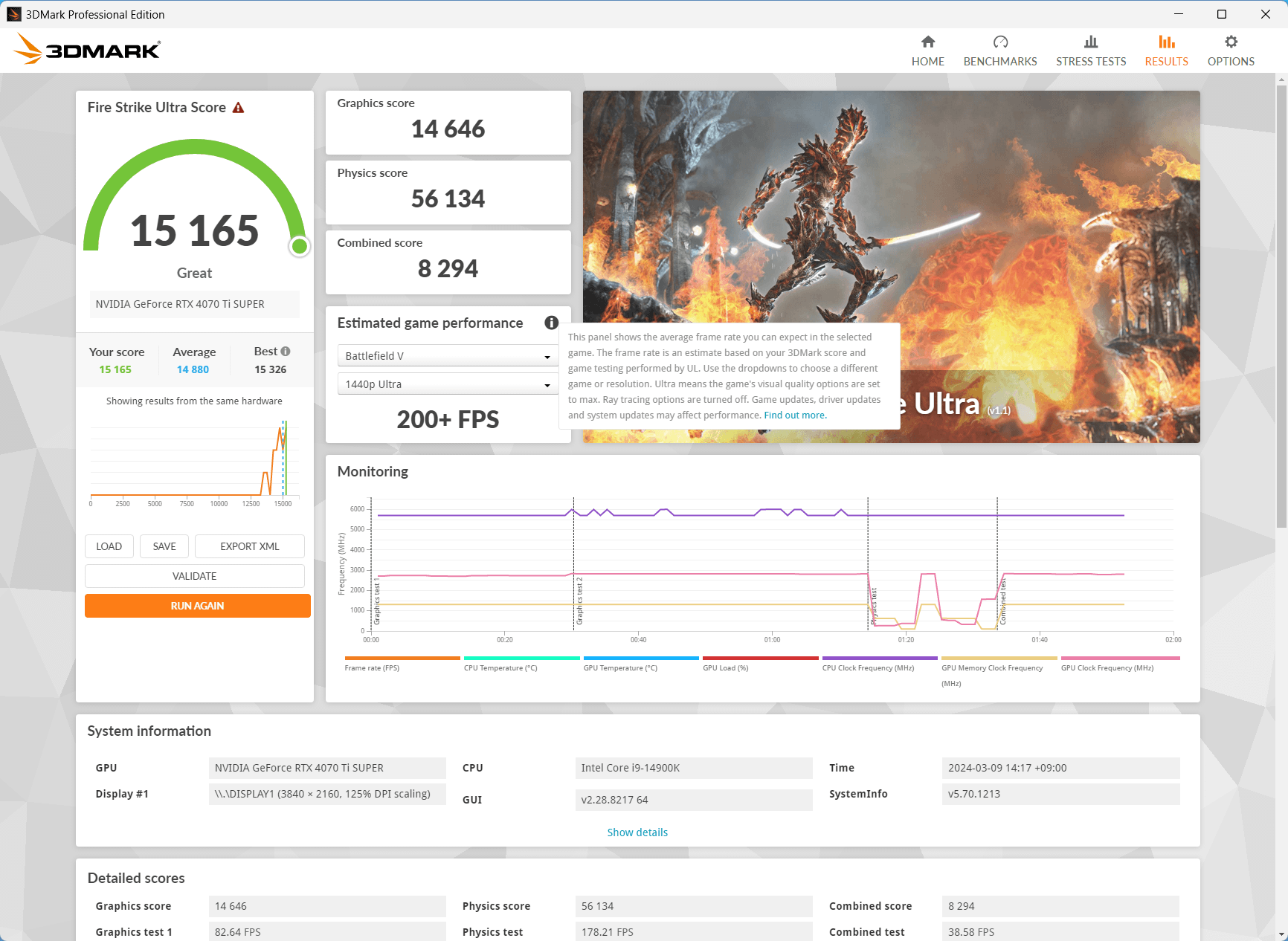This screenshot has height=941, width=1288.
Task: Click the 3DMark logo
Action: point(87,49)
